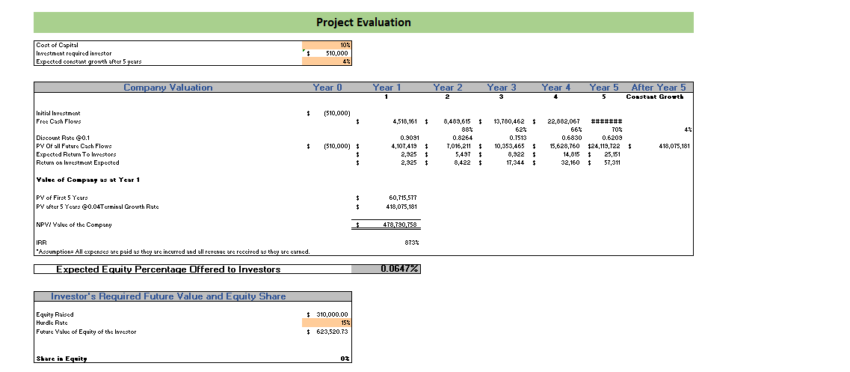Click the PV of First 5 Years value 60,715,577
This screenshot has height=372, width=850.
[x=402, y=197]
